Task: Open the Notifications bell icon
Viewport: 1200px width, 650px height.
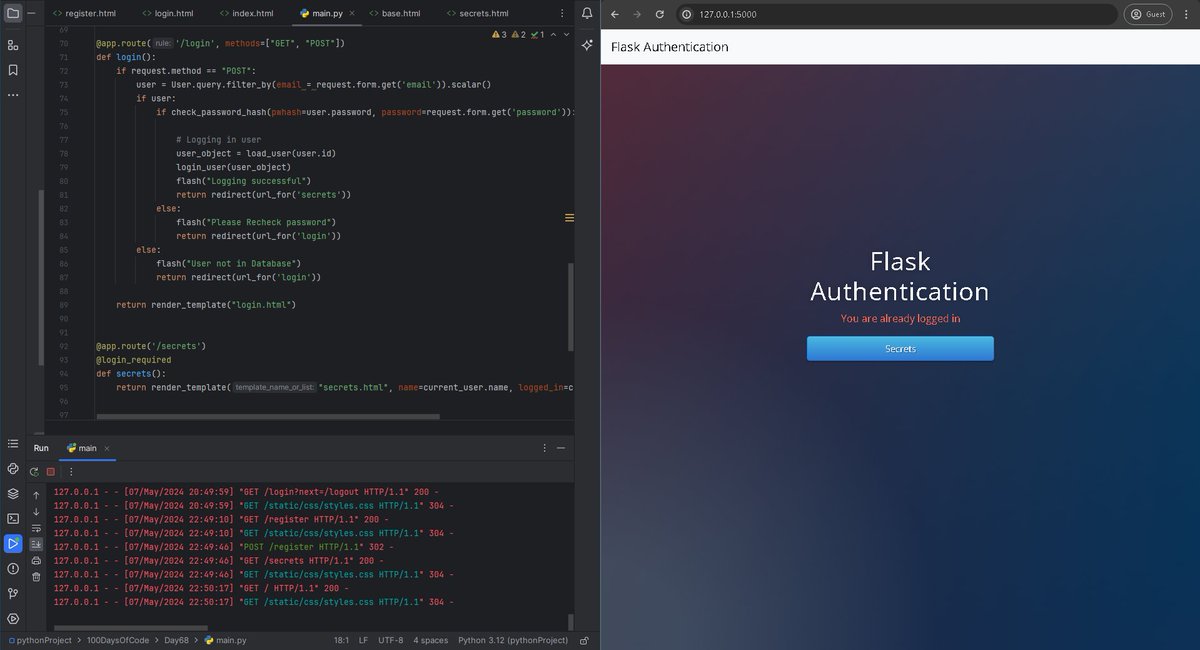Action: click(585, 14)
